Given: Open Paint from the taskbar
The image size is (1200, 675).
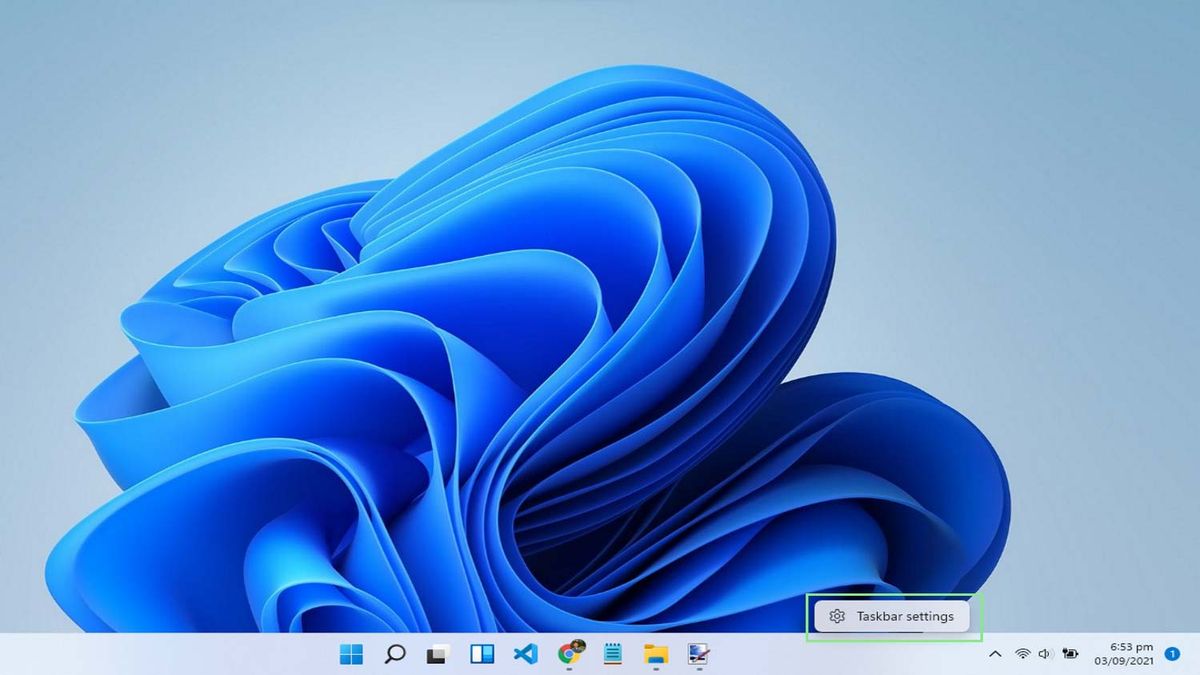Looking at the screenshot, I should point(700,656).
